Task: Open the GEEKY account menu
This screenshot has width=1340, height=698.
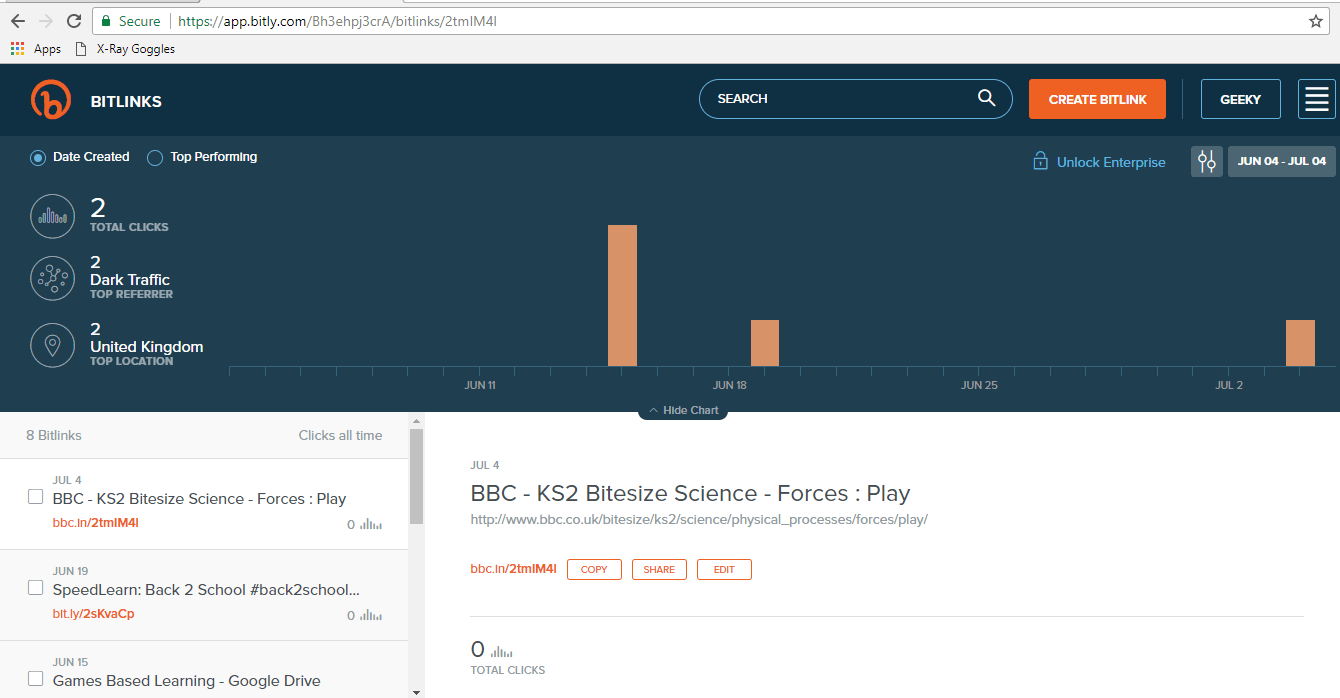Action: tap(1240, 99)
